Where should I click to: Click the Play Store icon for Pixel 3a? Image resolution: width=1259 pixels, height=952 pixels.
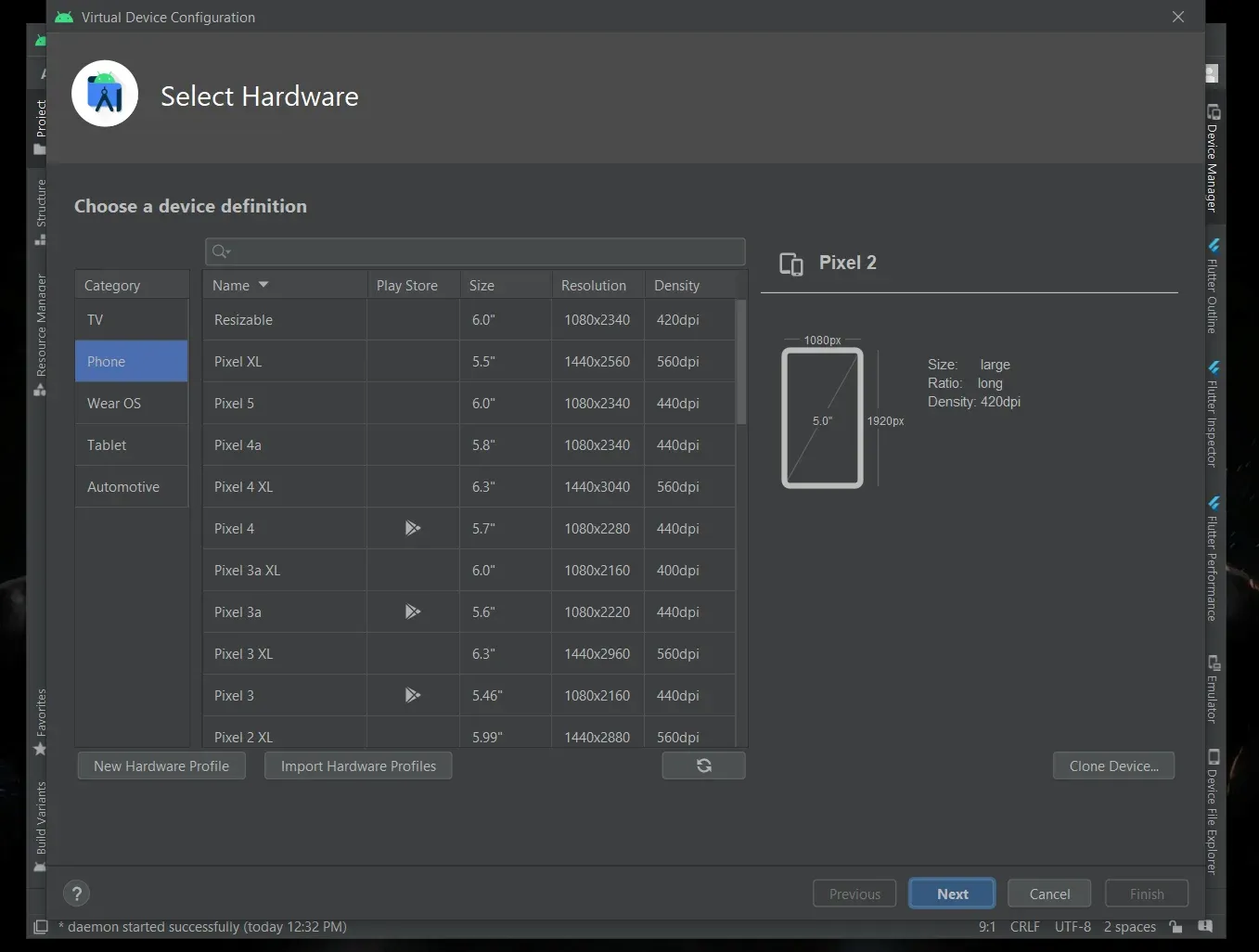pyautogui.click(x=413, y=611)
